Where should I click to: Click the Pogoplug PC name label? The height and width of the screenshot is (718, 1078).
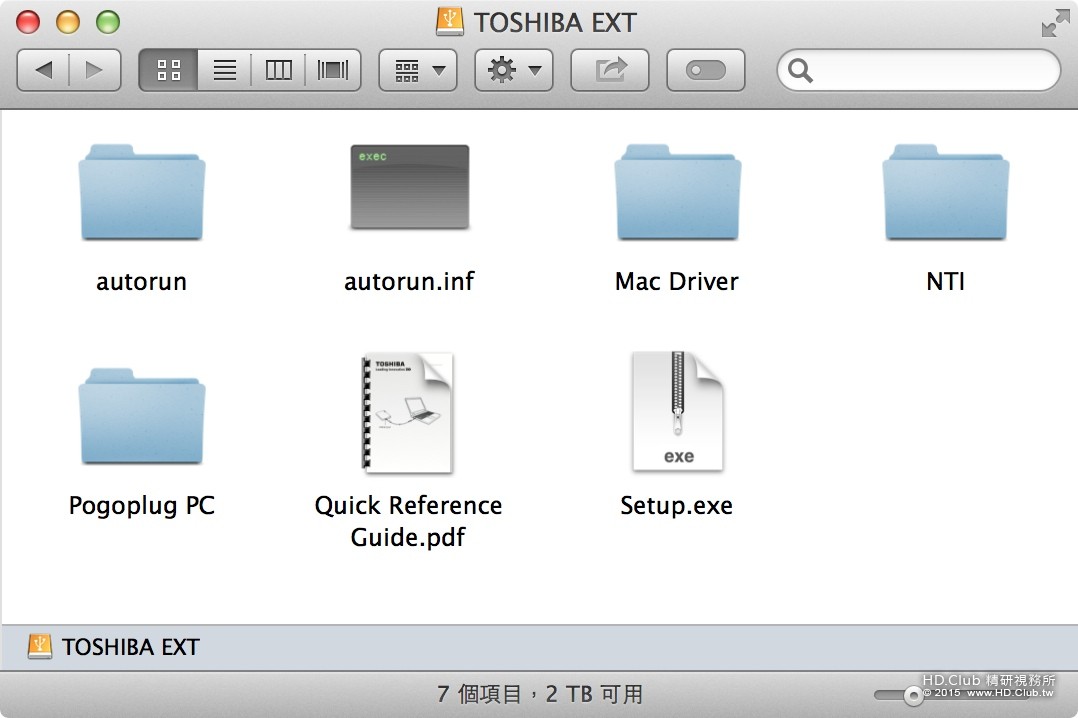(142, 506)
